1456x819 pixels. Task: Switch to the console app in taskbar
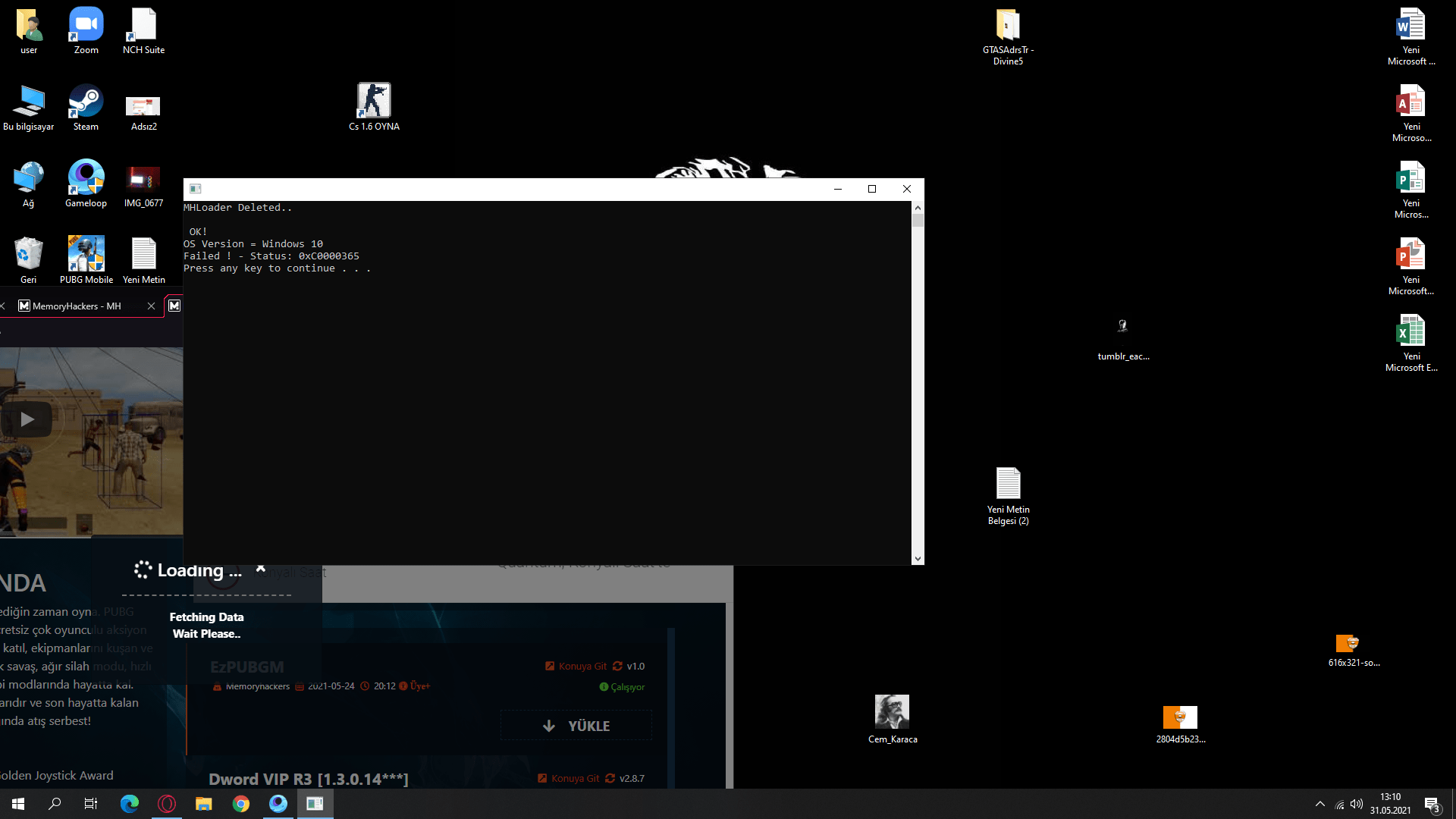[315, 804]
